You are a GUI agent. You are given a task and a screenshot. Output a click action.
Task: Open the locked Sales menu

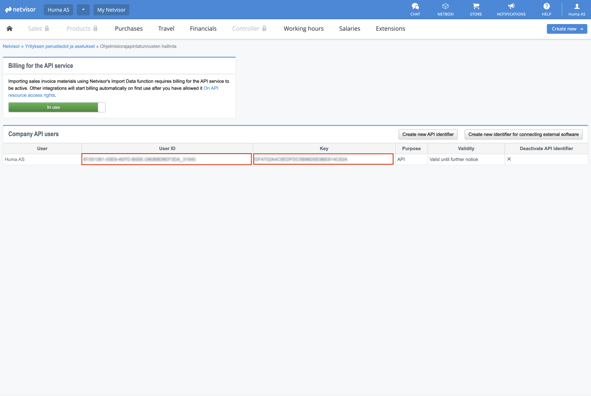(38, 28)
